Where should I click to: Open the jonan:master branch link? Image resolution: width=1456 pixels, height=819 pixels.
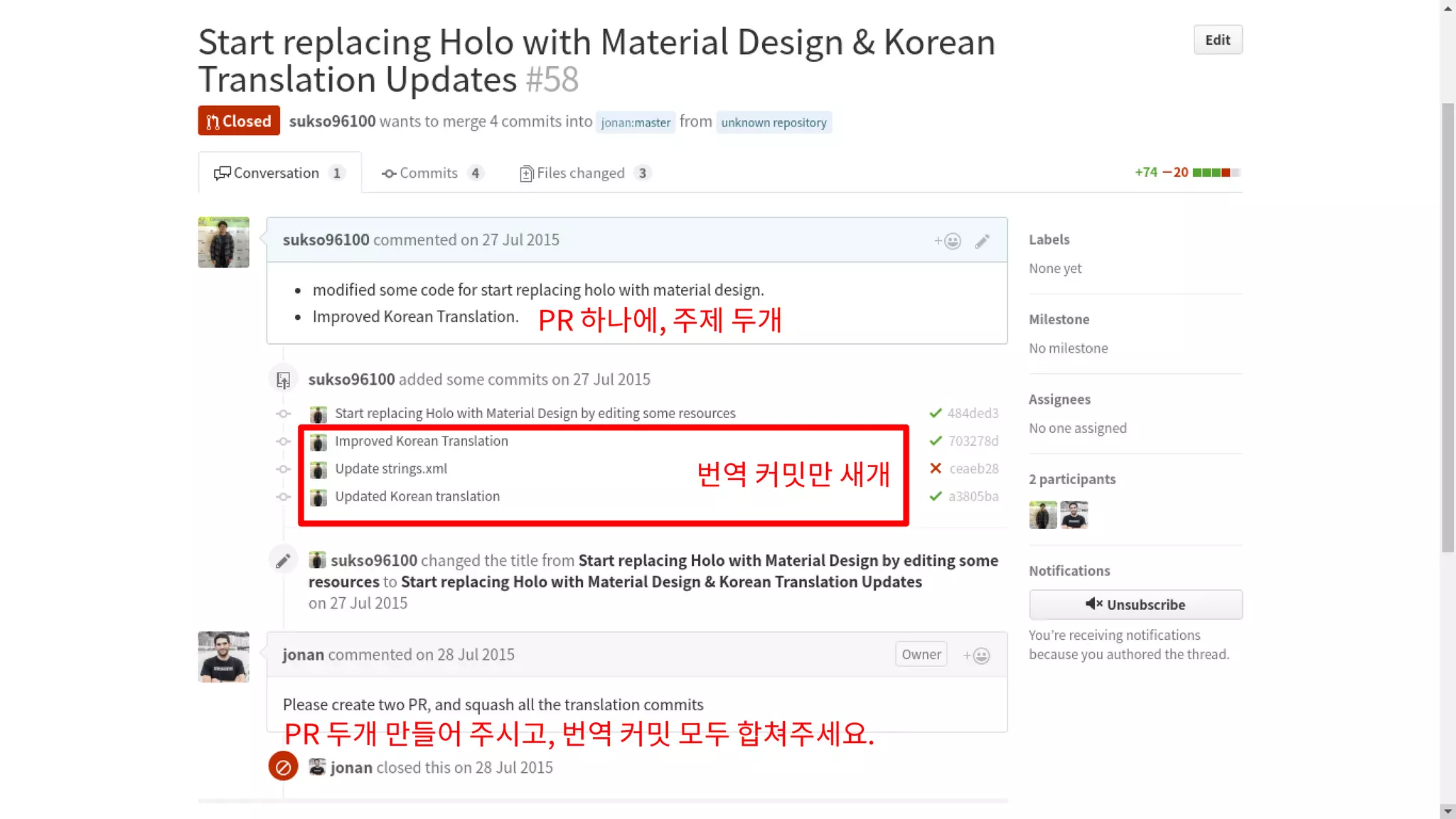click(x=636, y=122)
